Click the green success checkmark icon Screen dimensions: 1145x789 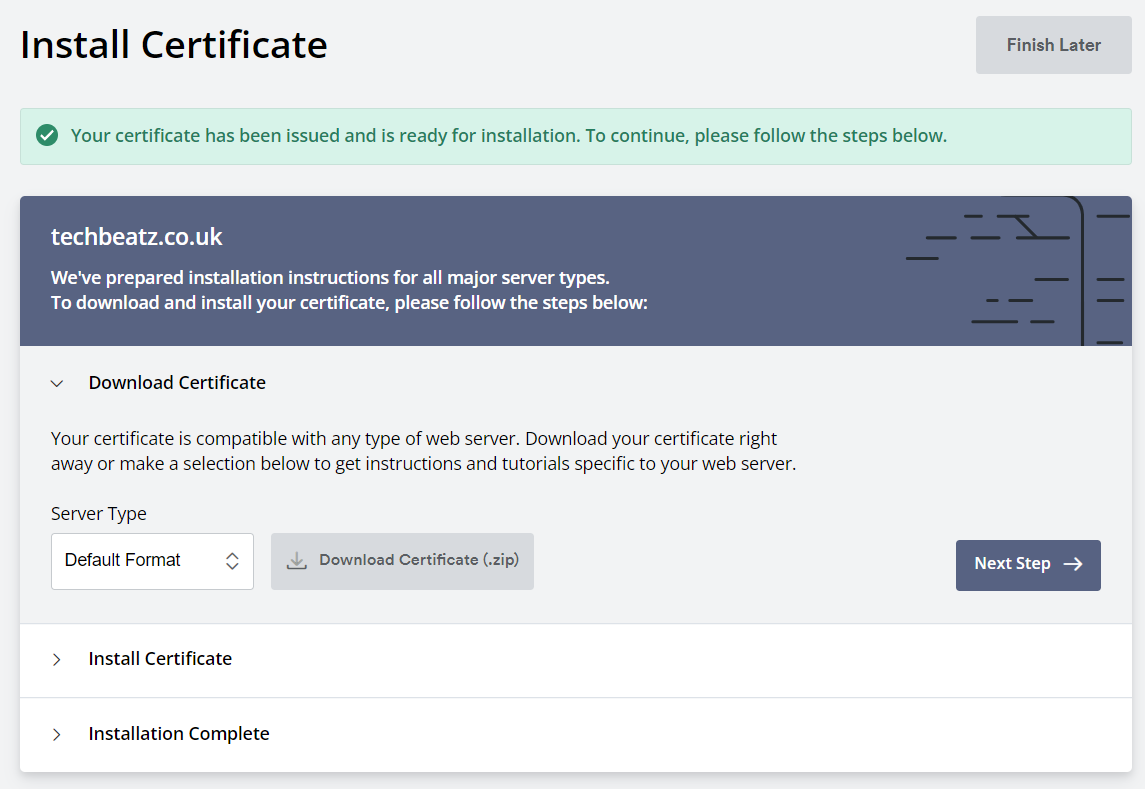click(47, 135)
